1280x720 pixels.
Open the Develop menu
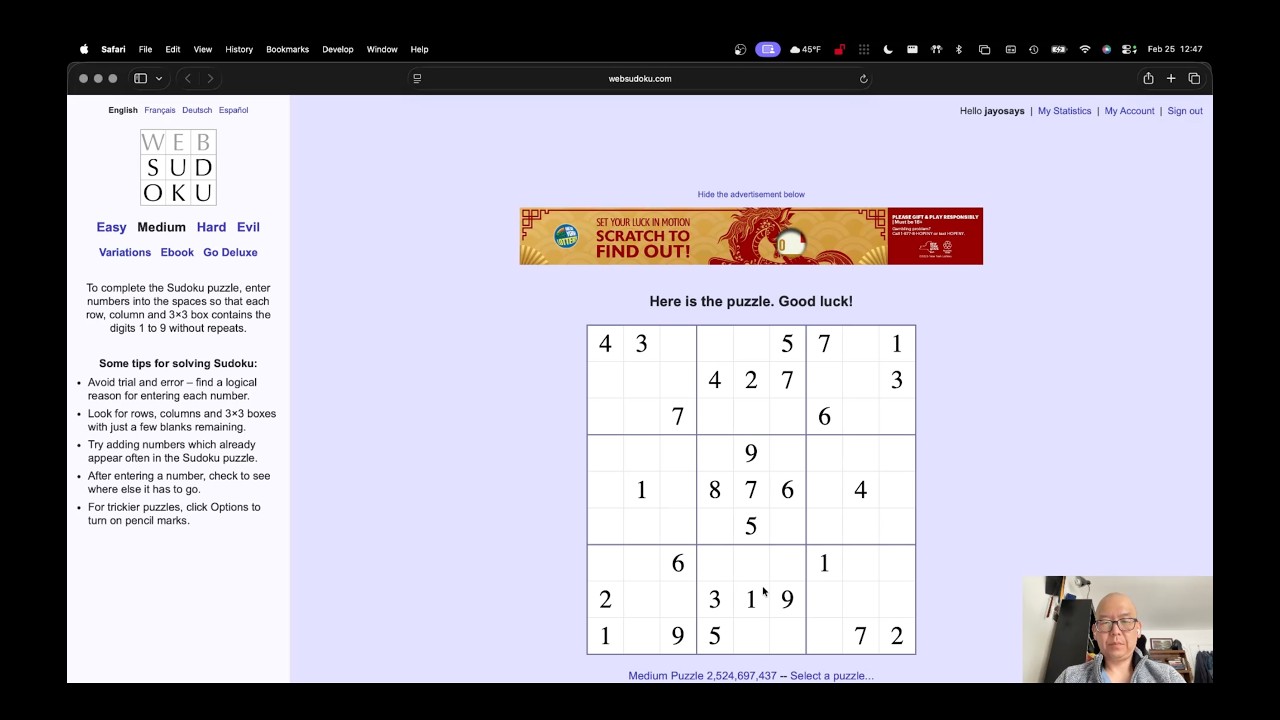[x=338, y=49]
